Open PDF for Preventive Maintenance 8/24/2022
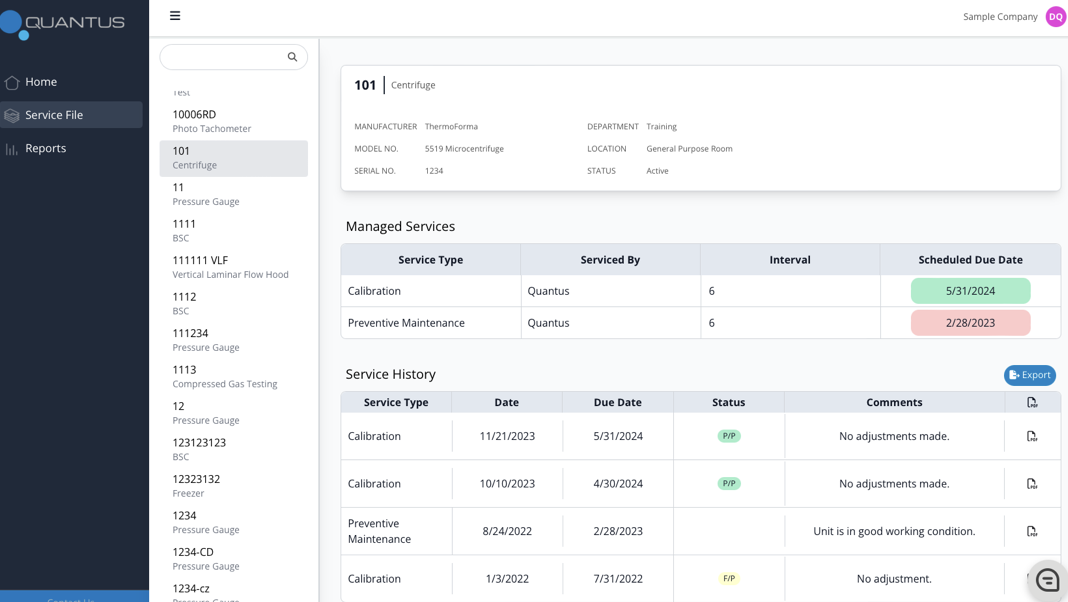Image resolution: width=1068 pixels, height=602 pixels. (1031, 531)
